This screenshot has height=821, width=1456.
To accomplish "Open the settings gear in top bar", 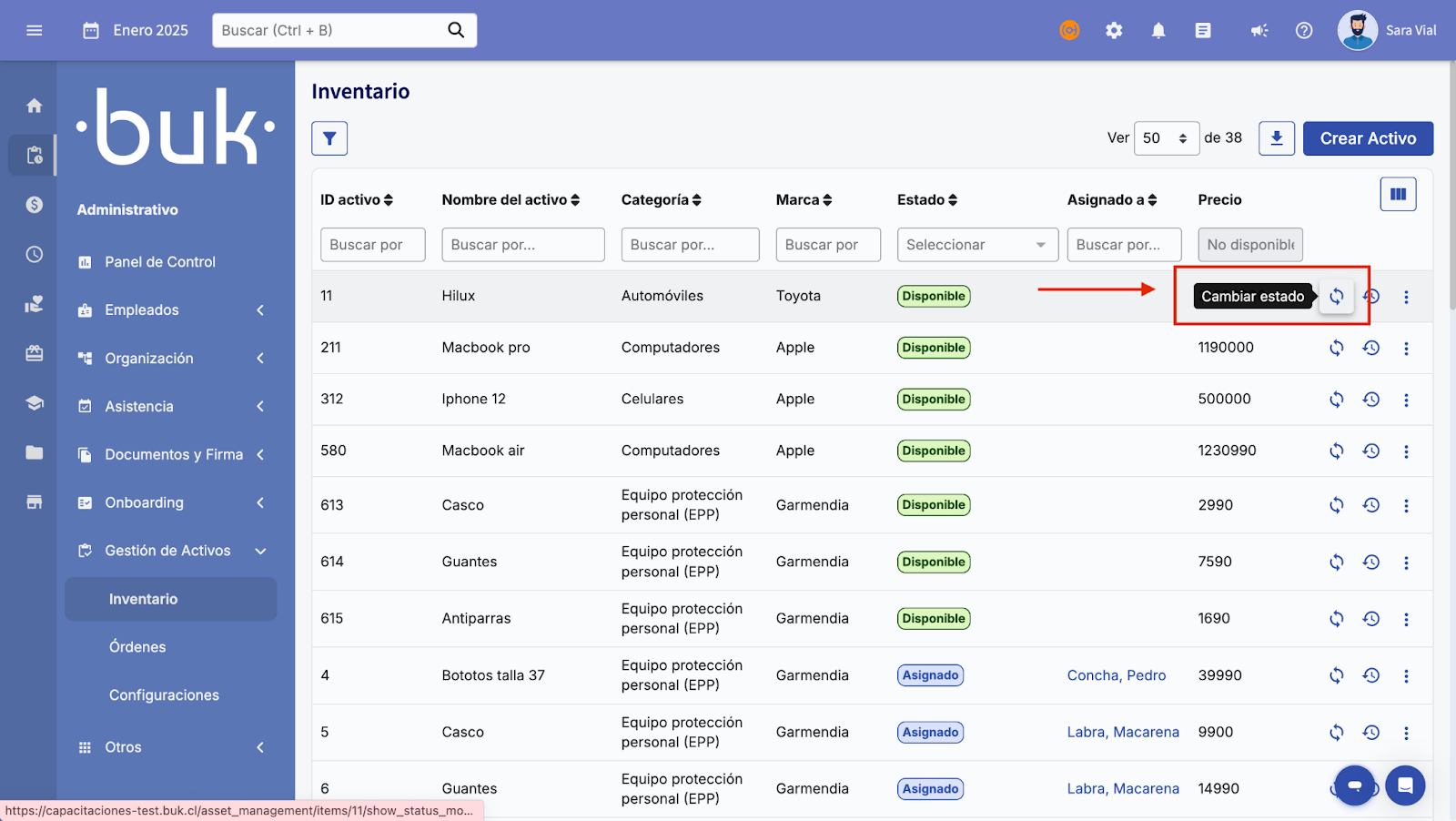I will pyautogui.click(x=1114, y=31).
